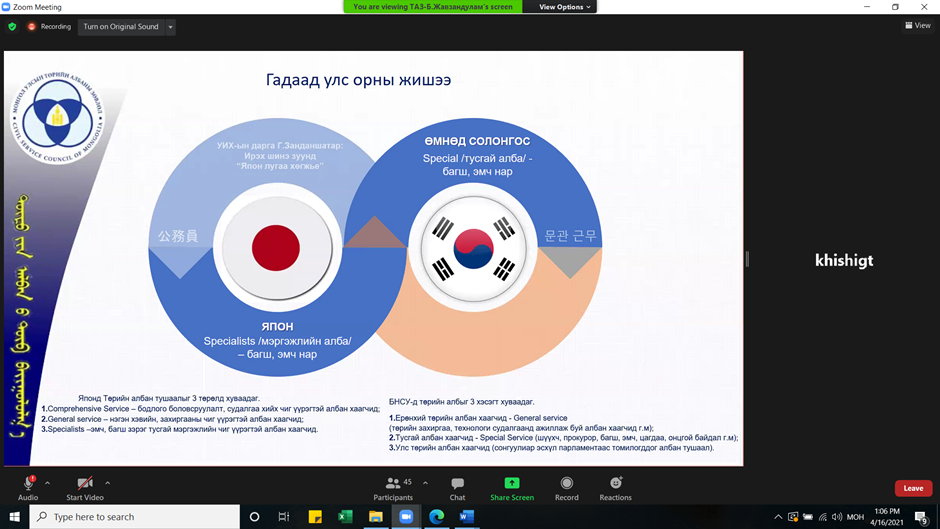Click the Type here to search box
This screenshot has height=529, width=940.
[x=134, y=516]
